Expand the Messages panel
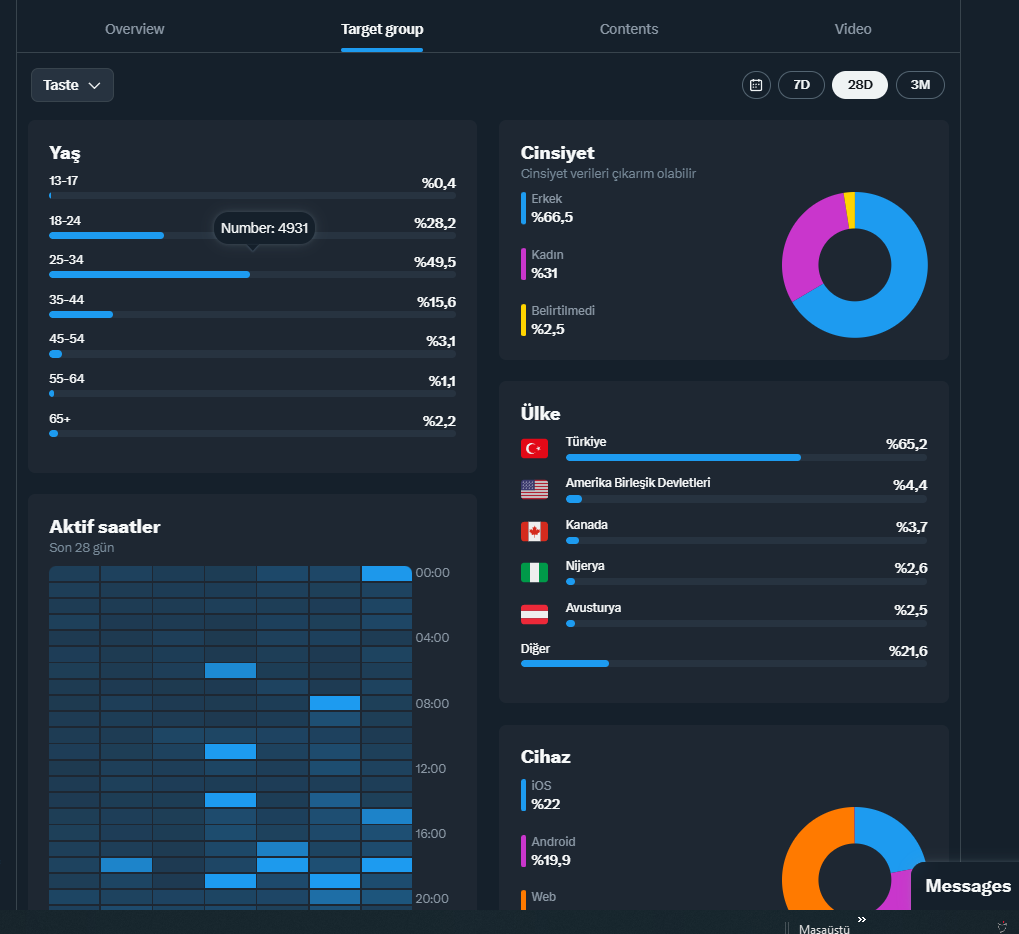Image resolution: width=1019 pixels, height=934 pixels. click(967, 886)
